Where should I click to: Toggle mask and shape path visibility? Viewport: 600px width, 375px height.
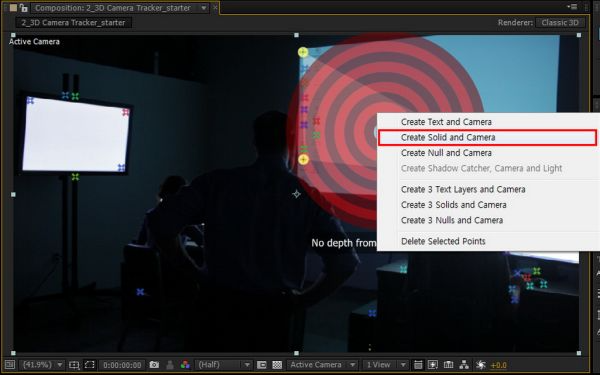pos(90,365)
